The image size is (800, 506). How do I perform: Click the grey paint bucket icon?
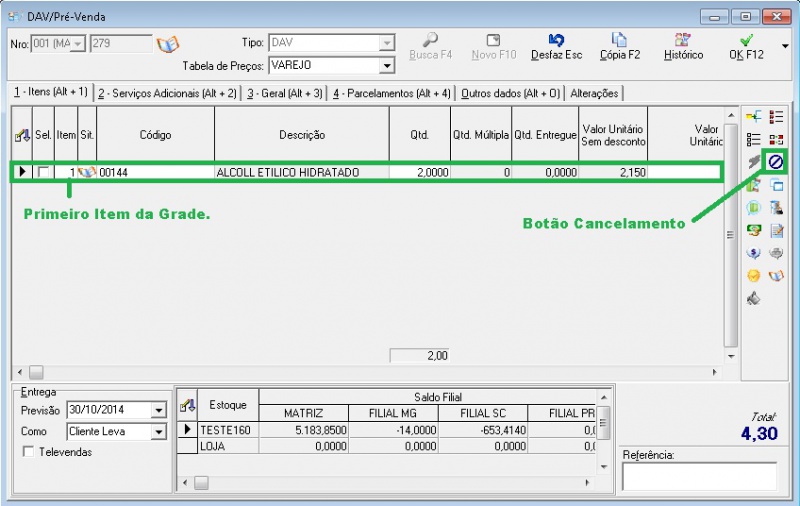click(x=754, y=298)
